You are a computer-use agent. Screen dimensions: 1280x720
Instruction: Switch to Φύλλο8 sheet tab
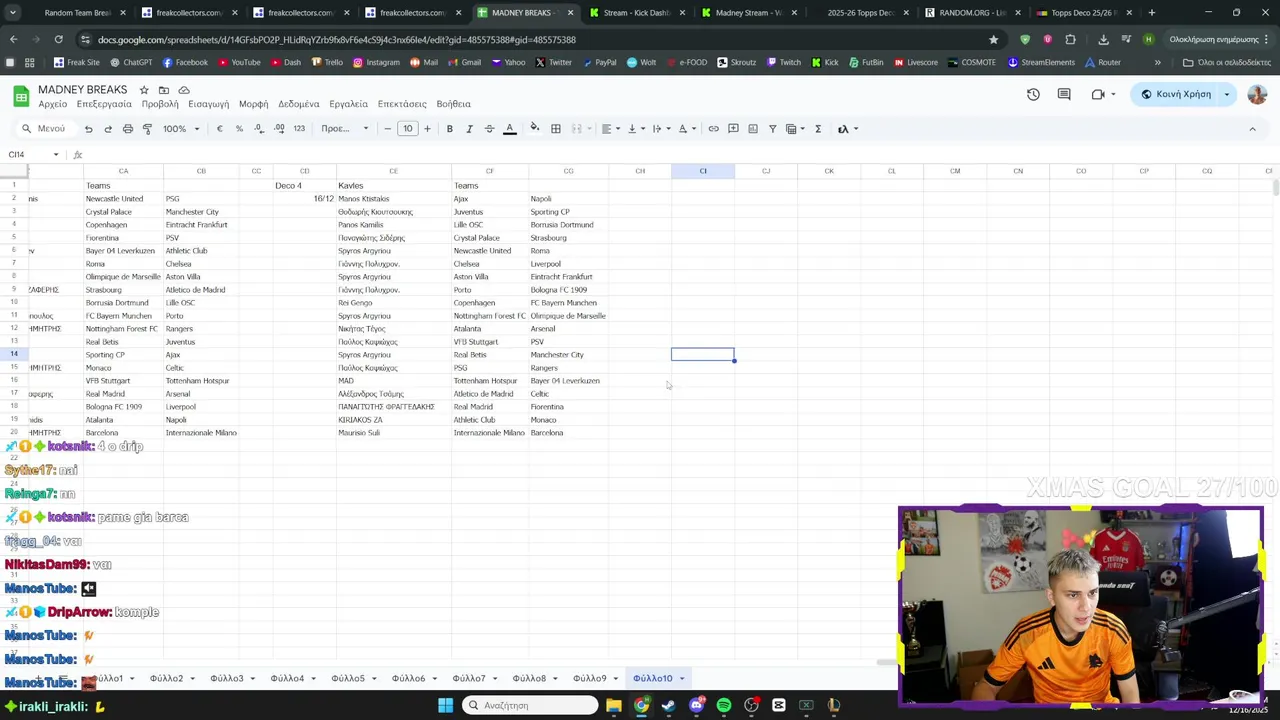pos(529,679)
